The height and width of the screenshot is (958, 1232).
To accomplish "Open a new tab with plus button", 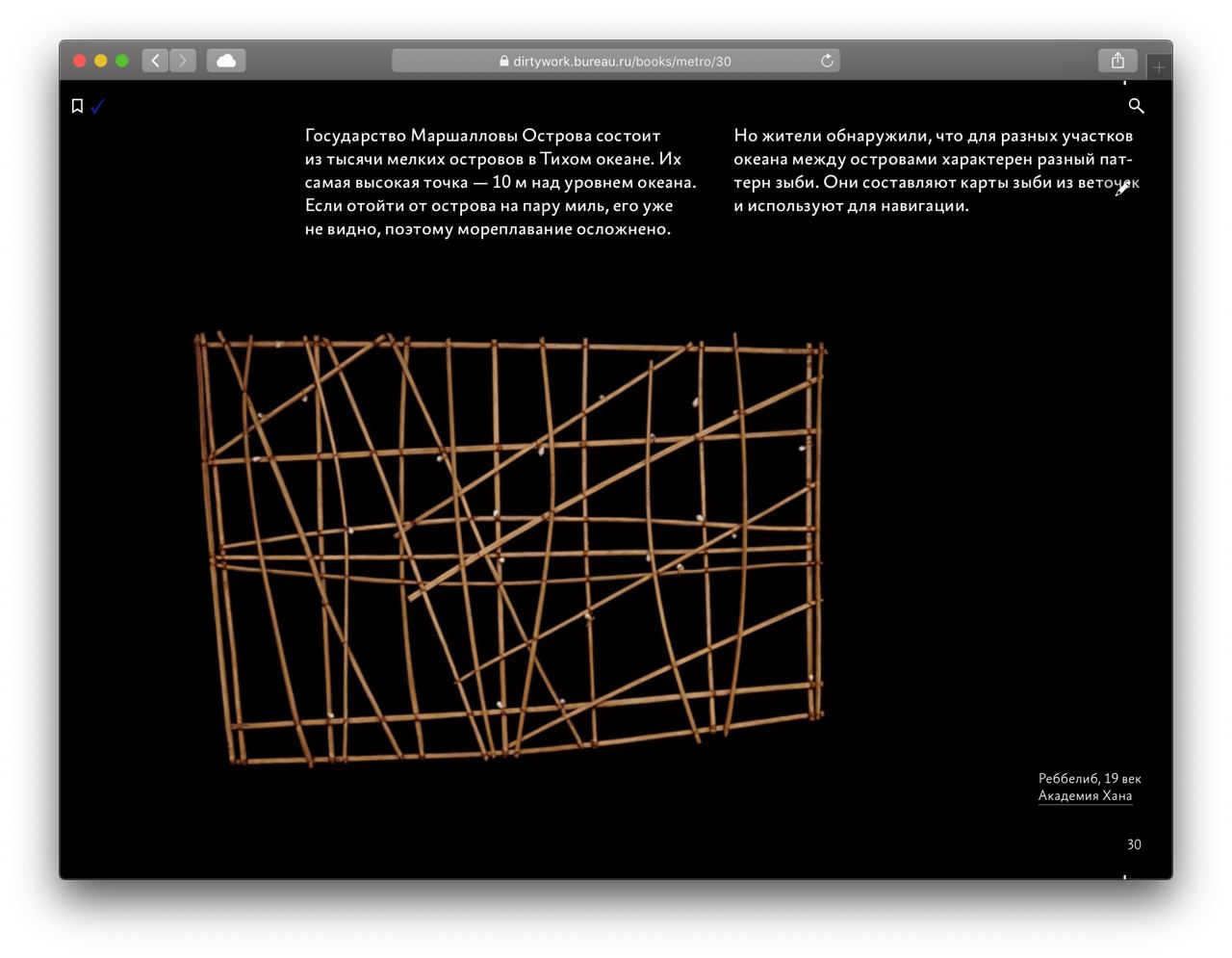I will coord(1159,67).
